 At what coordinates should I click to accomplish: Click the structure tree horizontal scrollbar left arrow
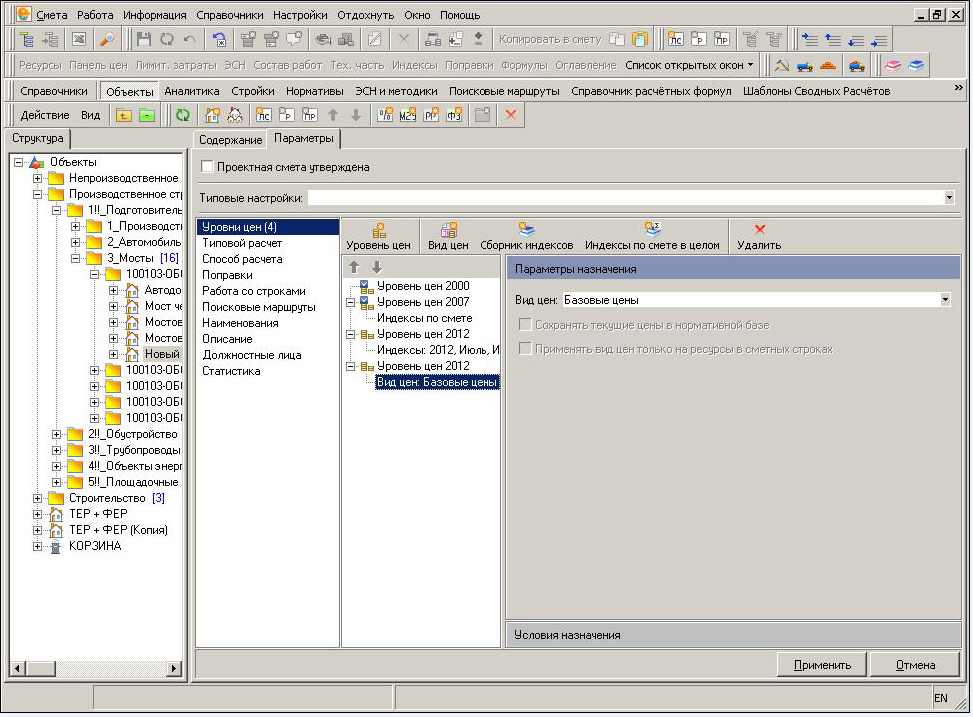pos(17,669)
